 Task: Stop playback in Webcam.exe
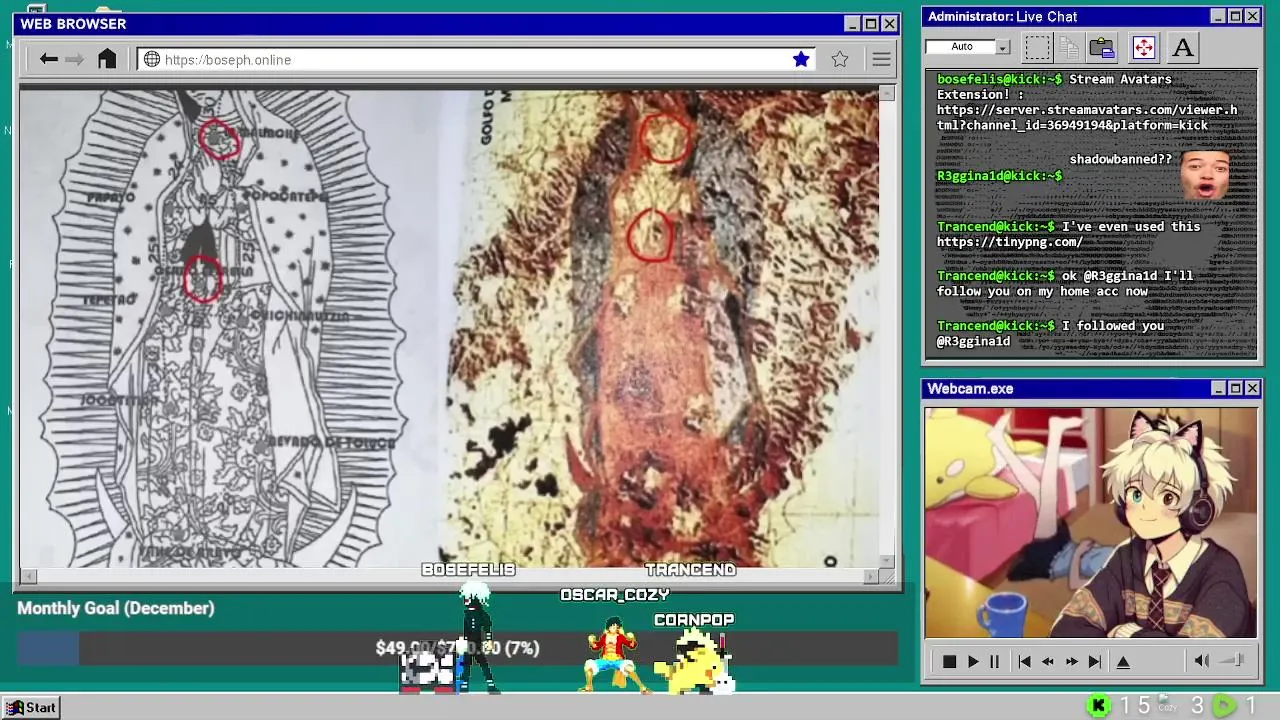949,661
